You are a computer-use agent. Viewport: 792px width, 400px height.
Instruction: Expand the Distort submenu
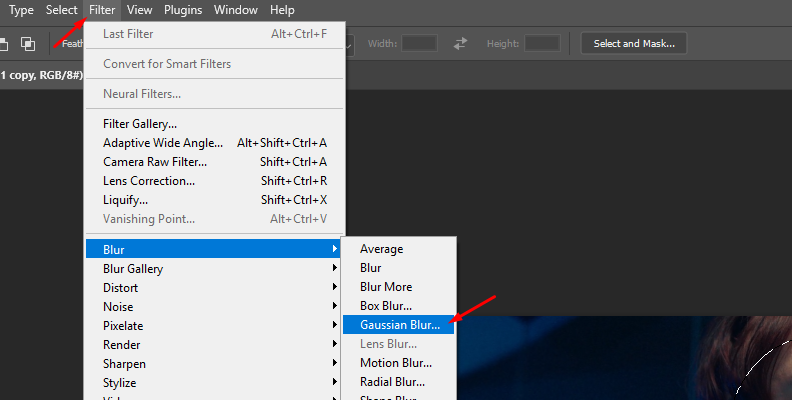[120, 288]
